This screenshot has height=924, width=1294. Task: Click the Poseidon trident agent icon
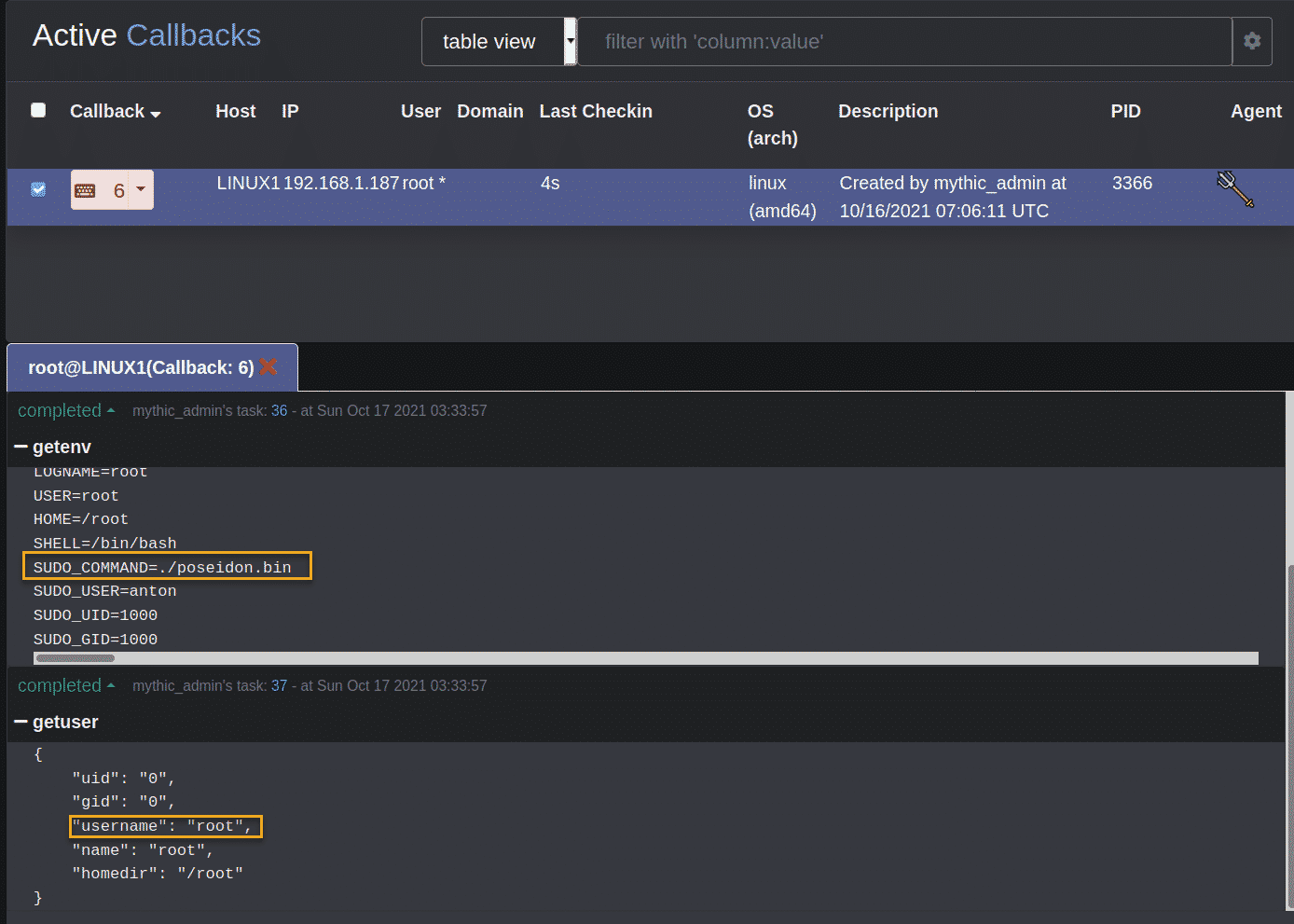(1233, 189)
